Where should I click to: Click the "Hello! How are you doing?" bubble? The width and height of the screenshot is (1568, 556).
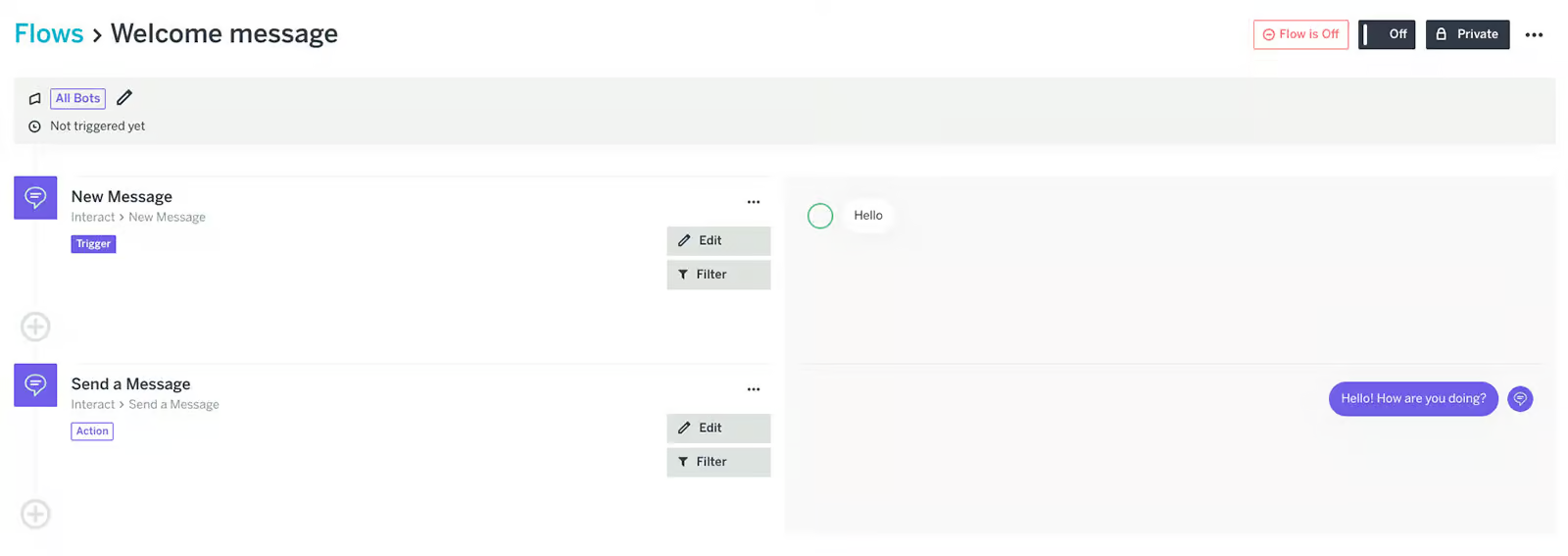click(1412, 399)
